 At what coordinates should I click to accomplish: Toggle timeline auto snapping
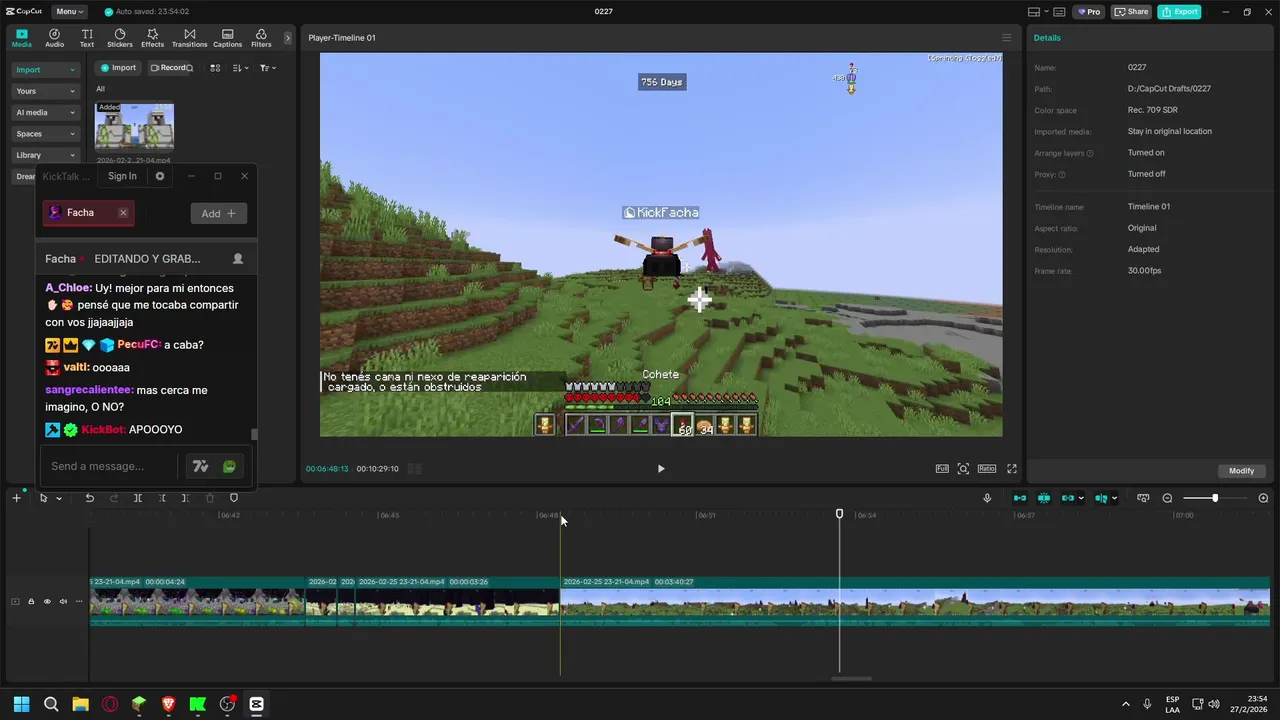click(1044, 498)
